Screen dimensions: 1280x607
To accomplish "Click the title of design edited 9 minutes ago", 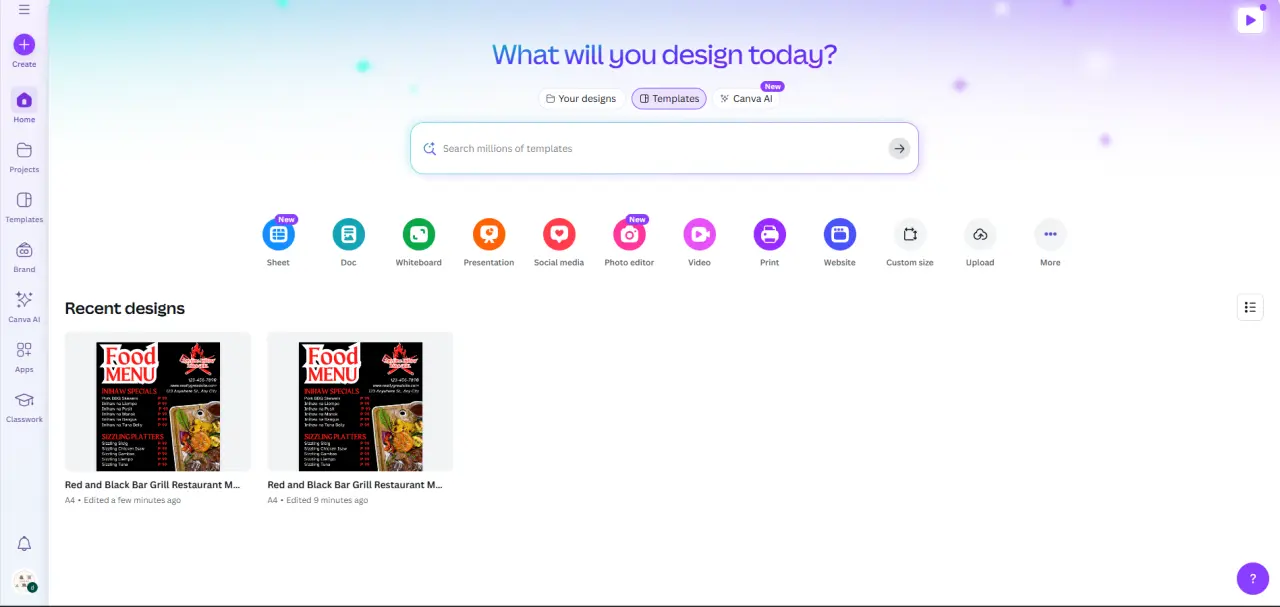I will [355, 484].
